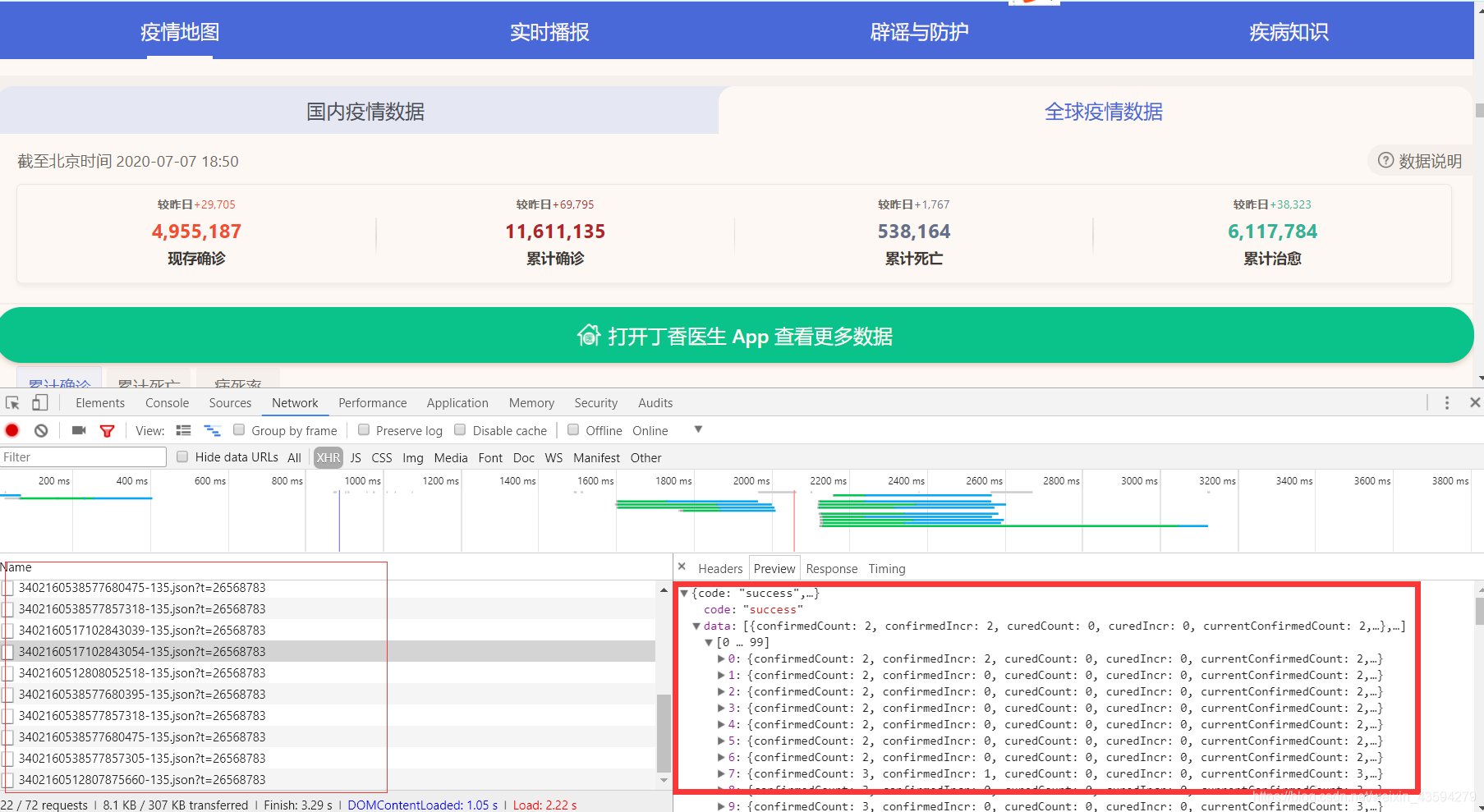Click the capture screenshots camera icon
1484x812 pixels.
79,430
